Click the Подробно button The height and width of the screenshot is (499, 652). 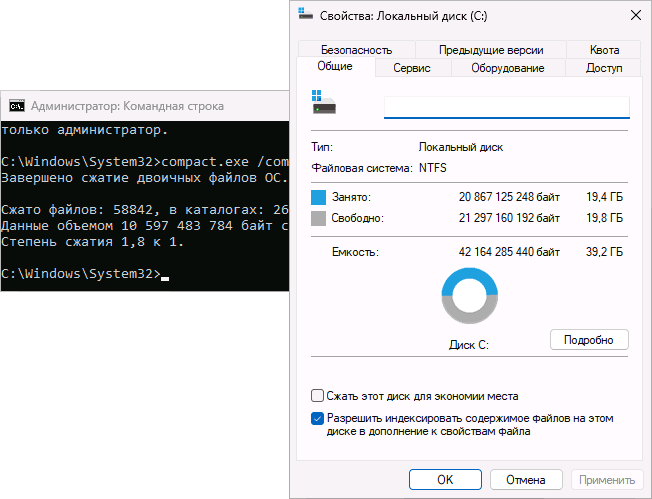589,340
